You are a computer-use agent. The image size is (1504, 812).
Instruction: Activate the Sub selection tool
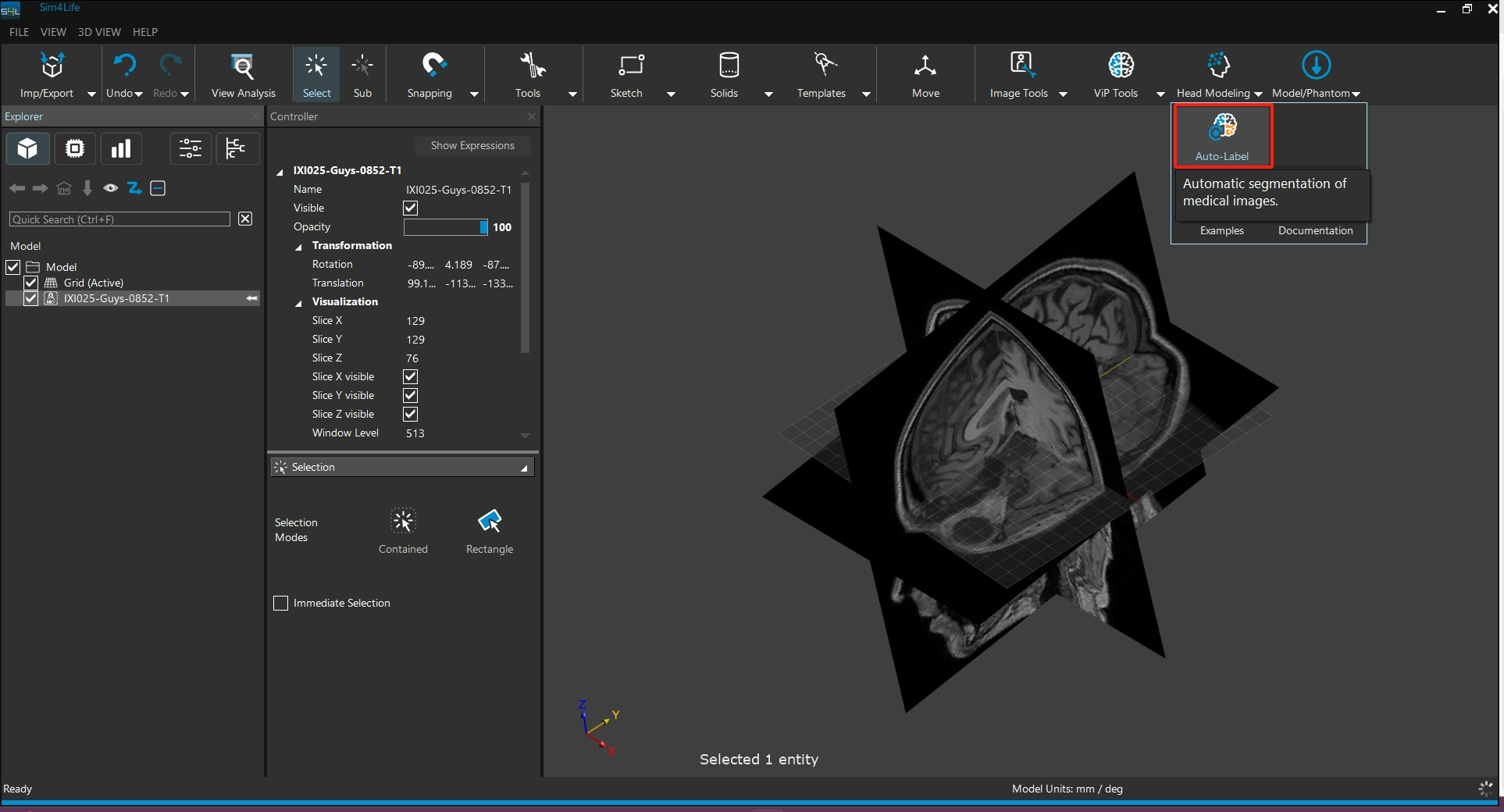tap(362, 67)
